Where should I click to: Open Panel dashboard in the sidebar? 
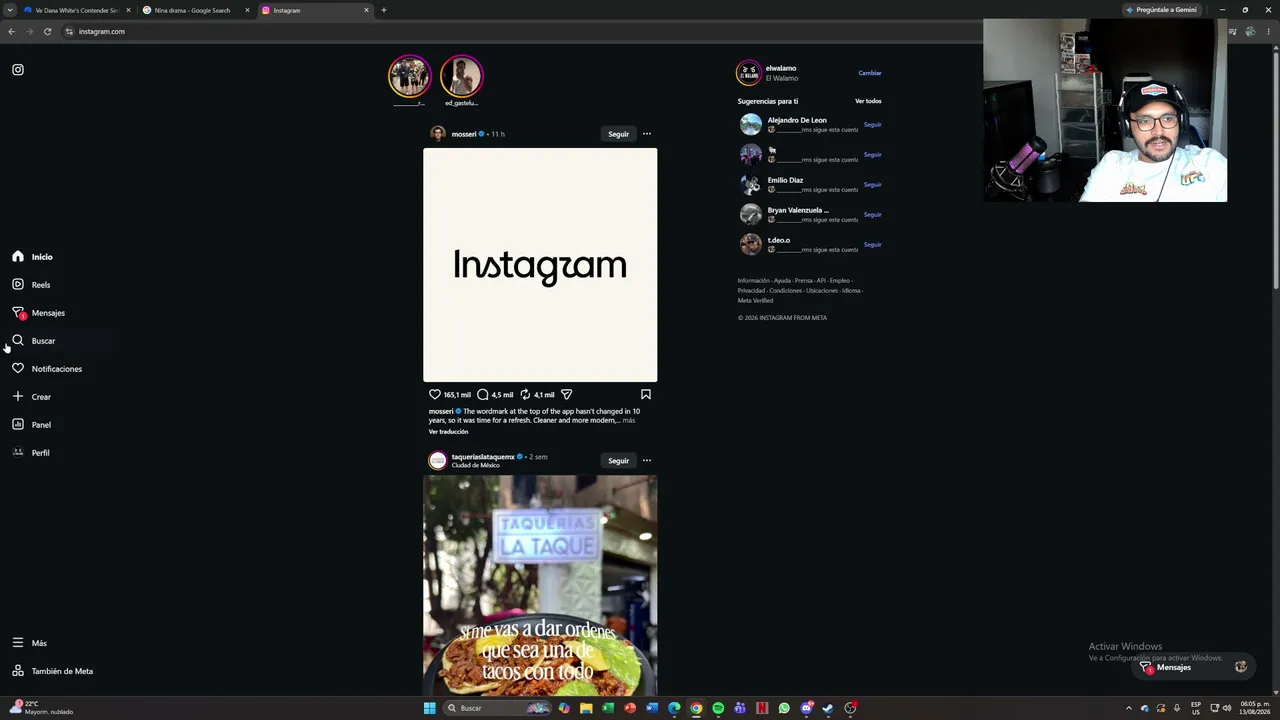click(31, 425)
